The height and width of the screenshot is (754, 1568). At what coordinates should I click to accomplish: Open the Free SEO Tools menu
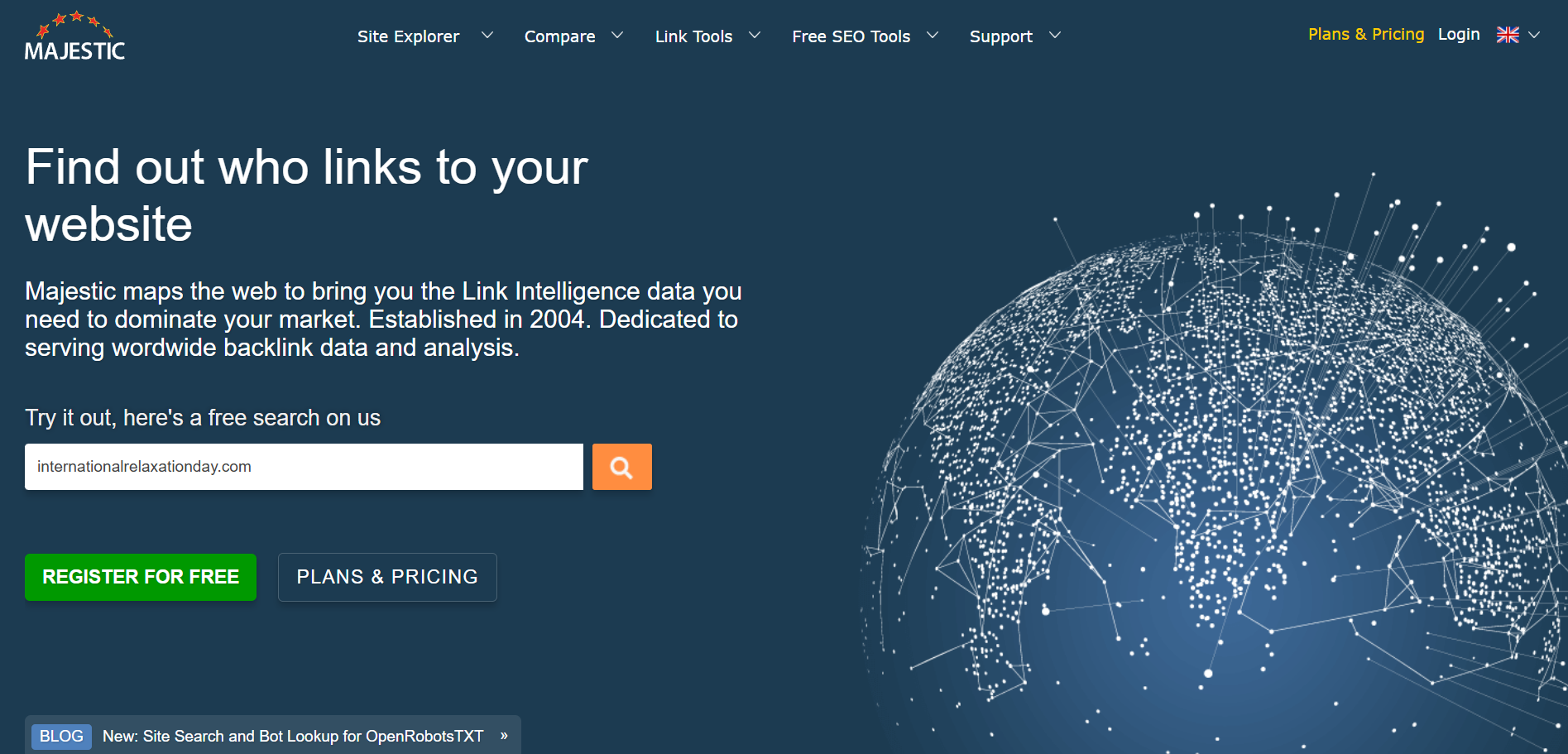(851, 36)
